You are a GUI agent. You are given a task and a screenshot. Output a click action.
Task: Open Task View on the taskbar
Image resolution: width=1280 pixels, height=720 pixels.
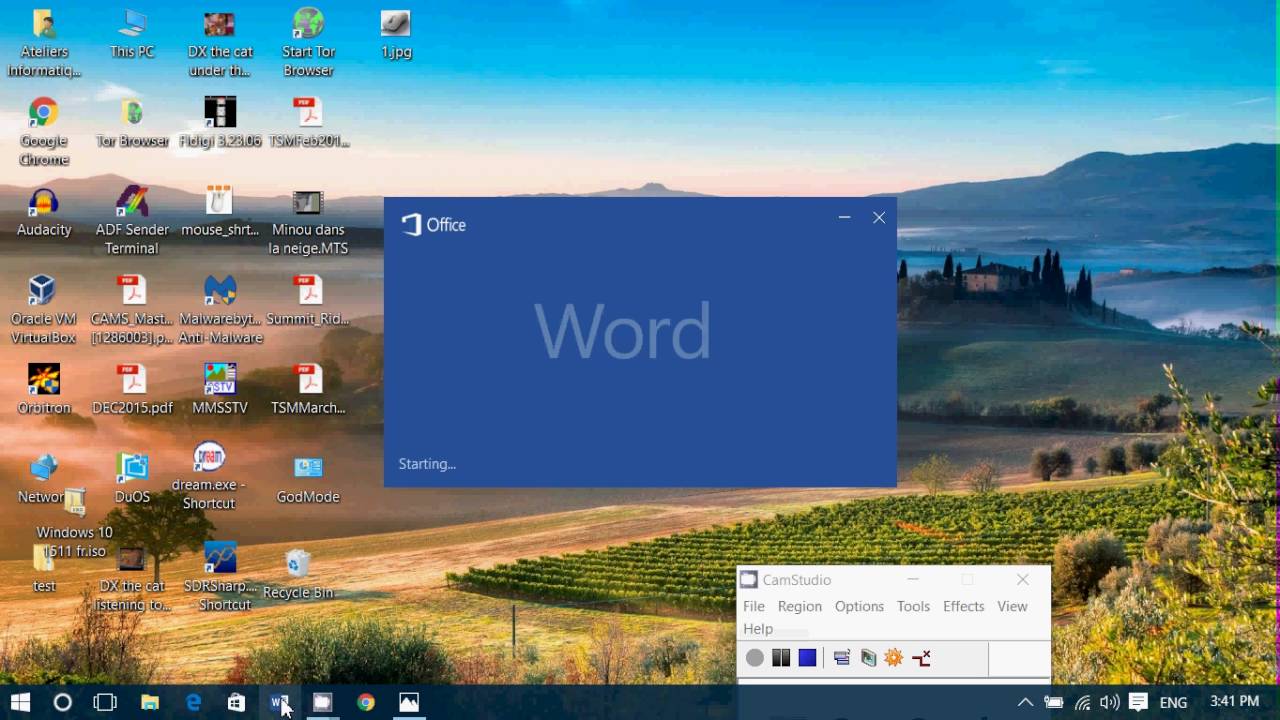105,703
